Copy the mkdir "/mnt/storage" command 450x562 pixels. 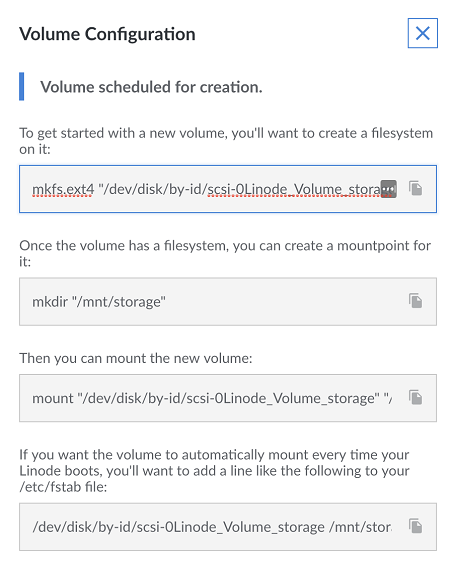click(416, 301)
